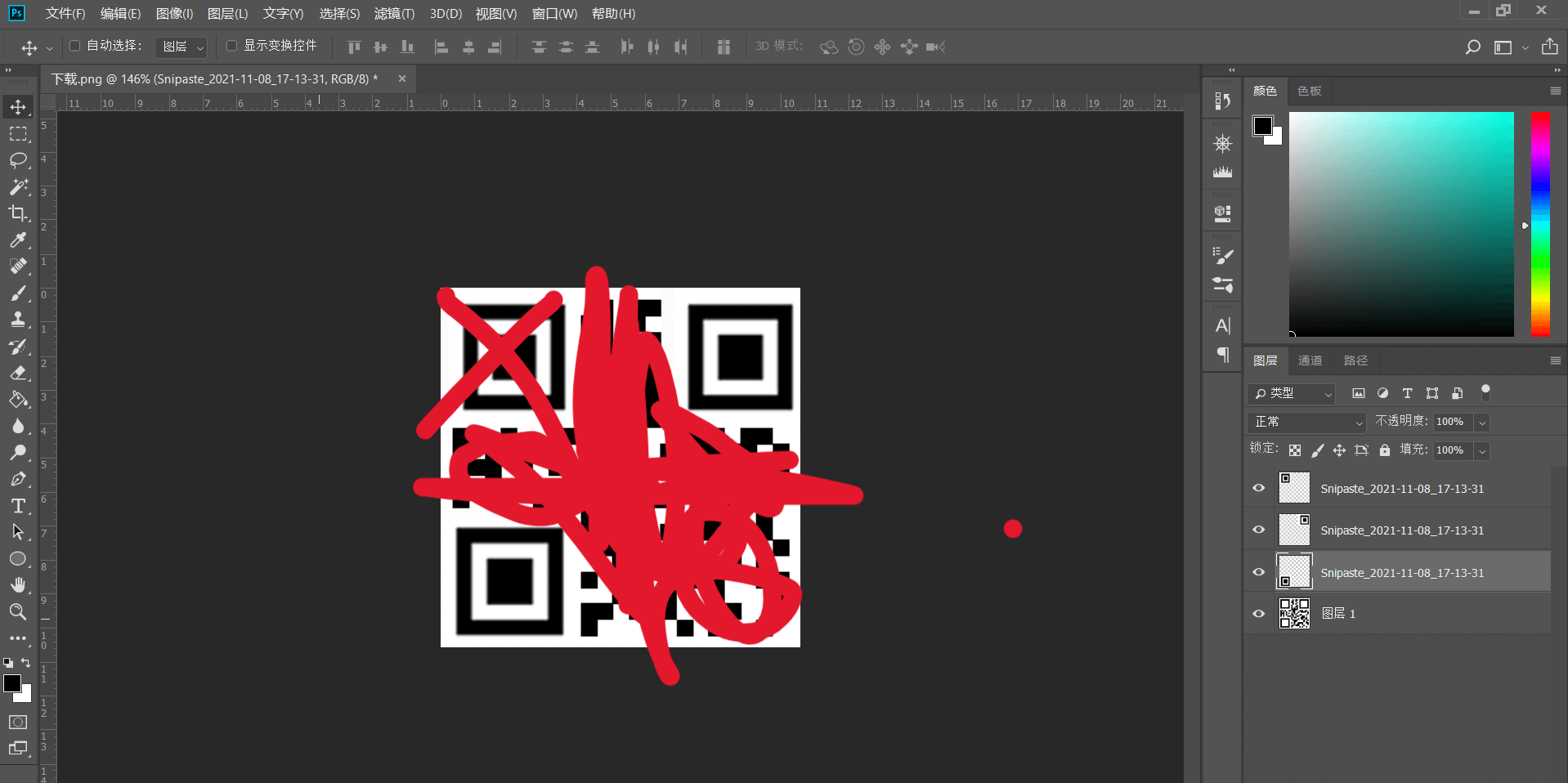Switch to the 路径 tab
This screenshot has width=1568, height=783.
click(x=1355, y=360)
